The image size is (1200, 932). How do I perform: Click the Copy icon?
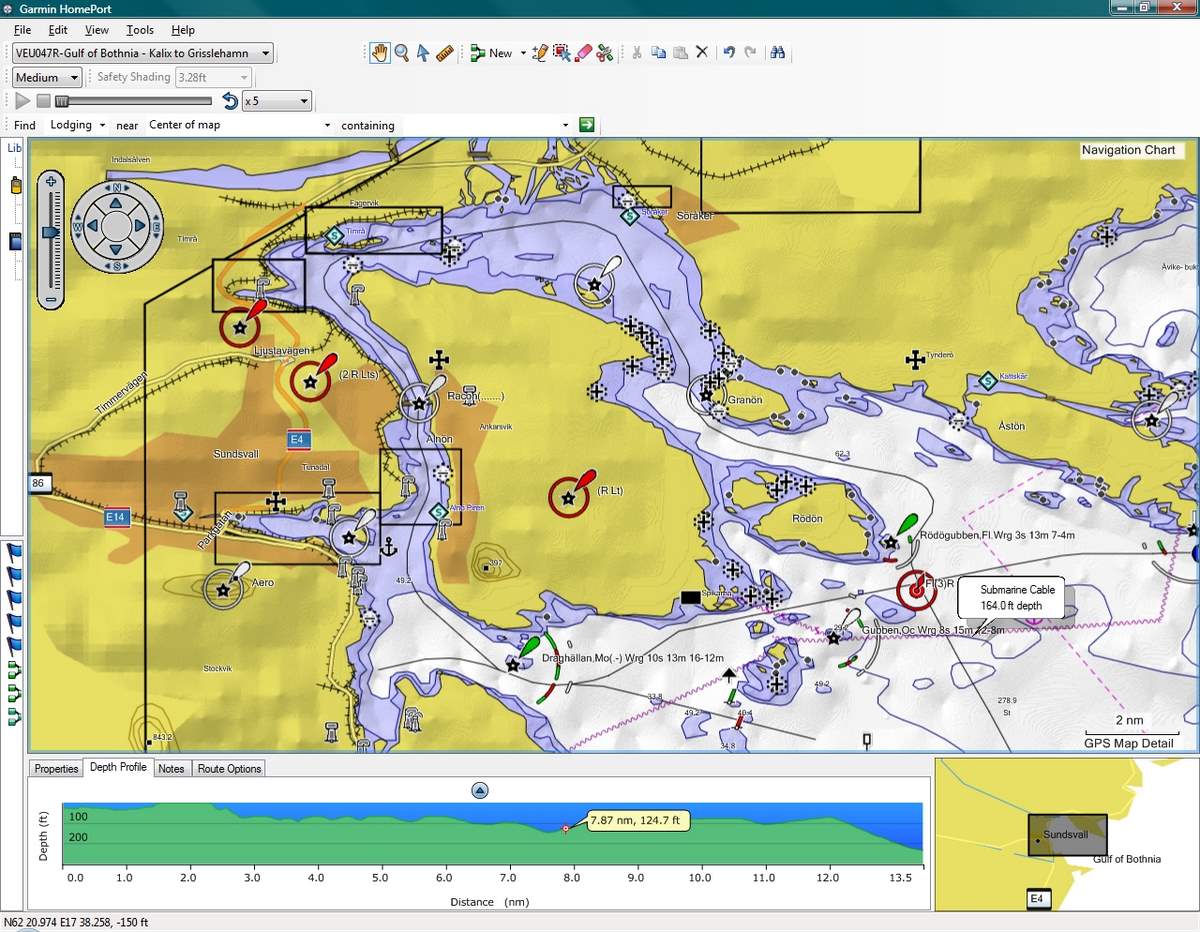click(x=658, y=53)
